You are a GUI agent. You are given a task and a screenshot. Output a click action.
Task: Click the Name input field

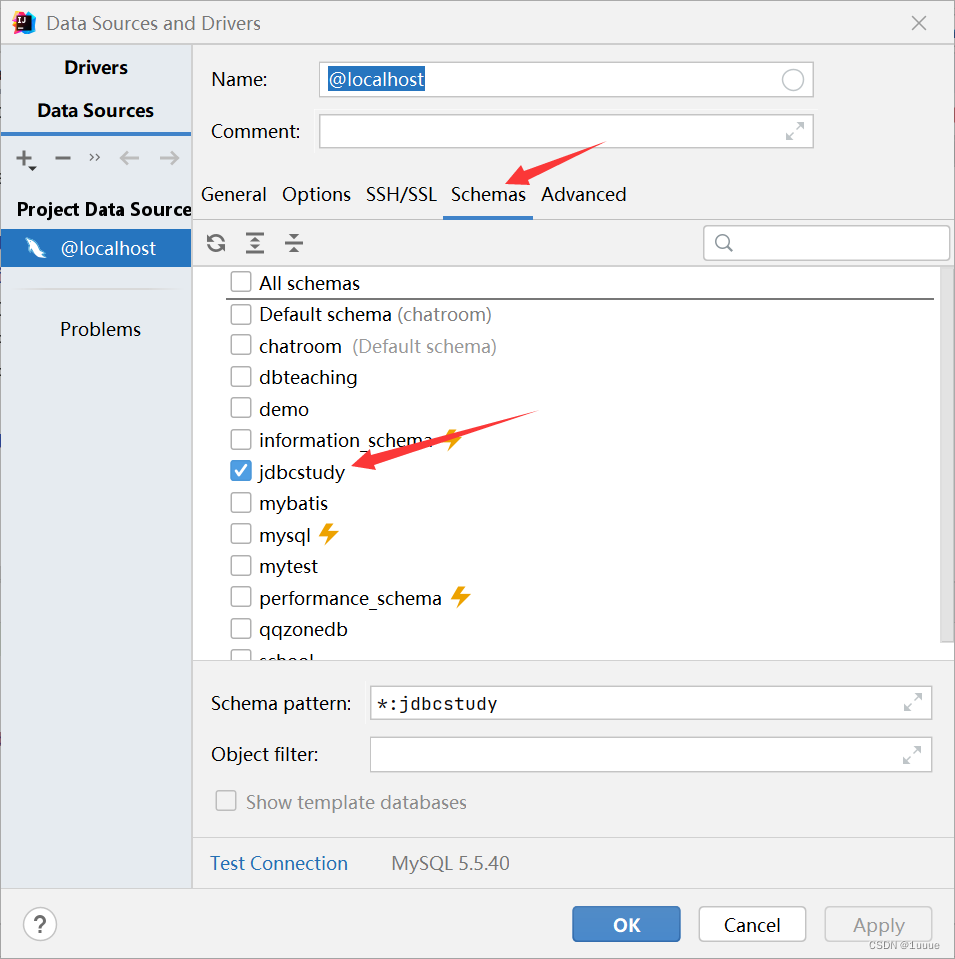(x=566, y=80)
